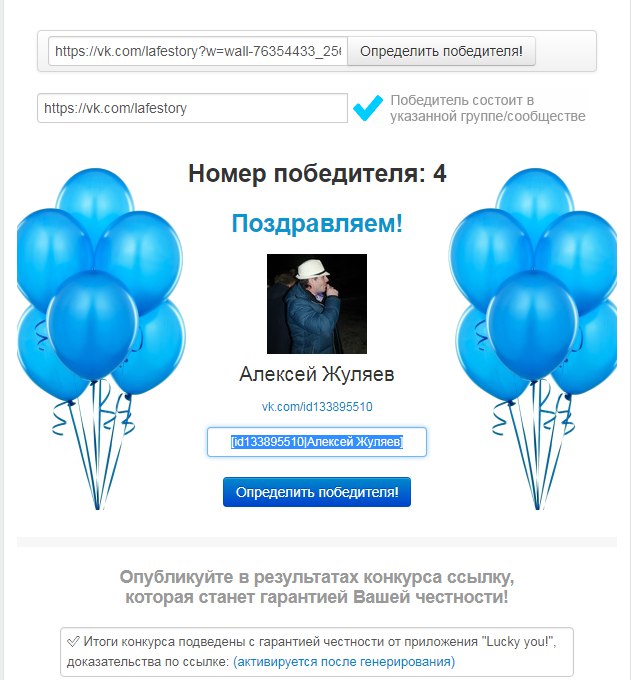Click the balloon strings on right bunch
631x680 pixels.
click(536, 447)
